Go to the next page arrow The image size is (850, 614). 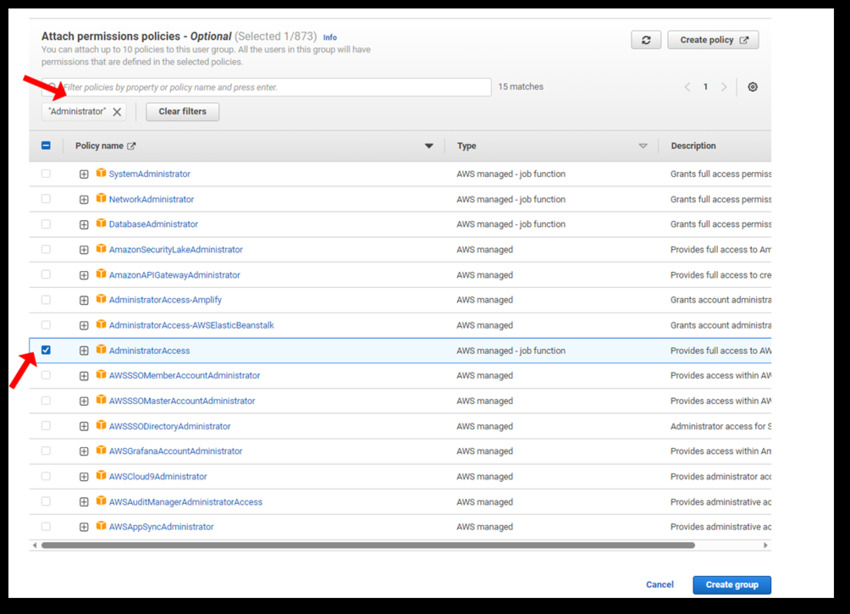[x=724, y=87]
